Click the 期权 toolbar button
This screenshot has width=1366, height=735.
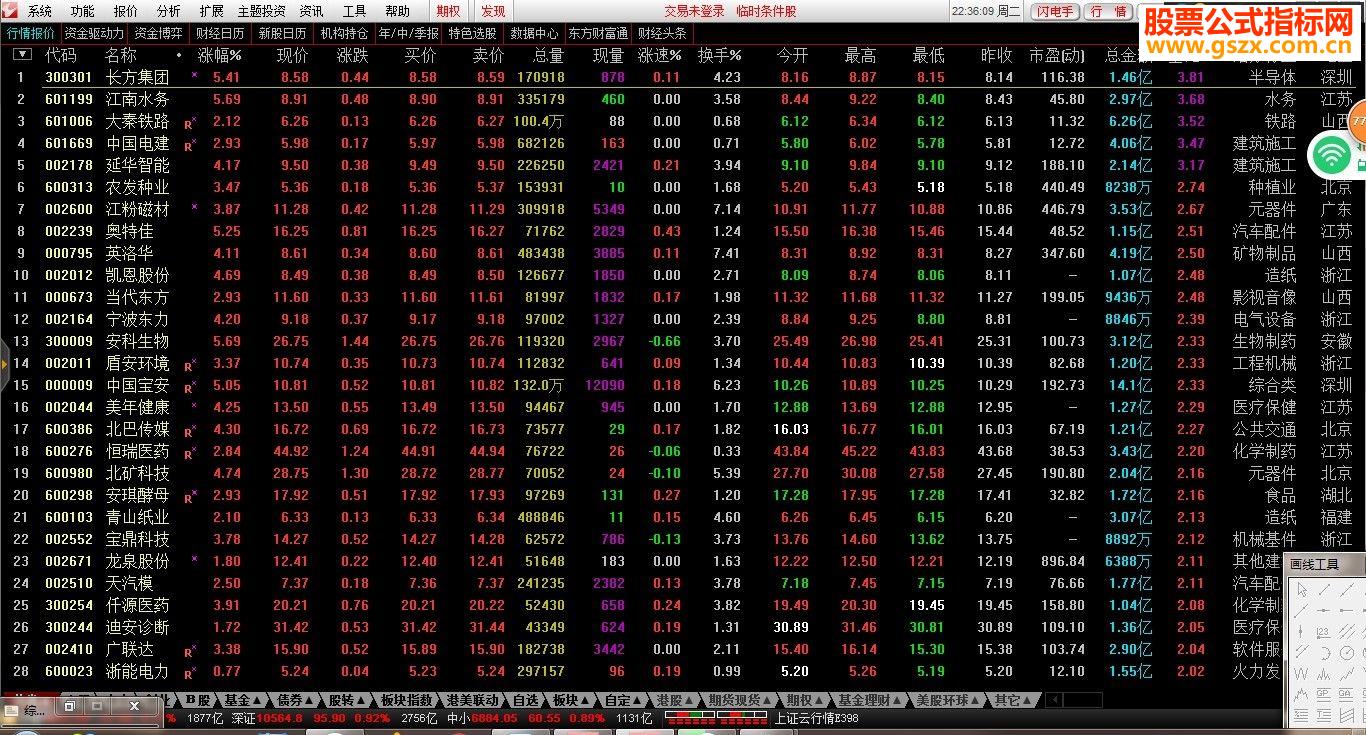click(x=449, y=11)
